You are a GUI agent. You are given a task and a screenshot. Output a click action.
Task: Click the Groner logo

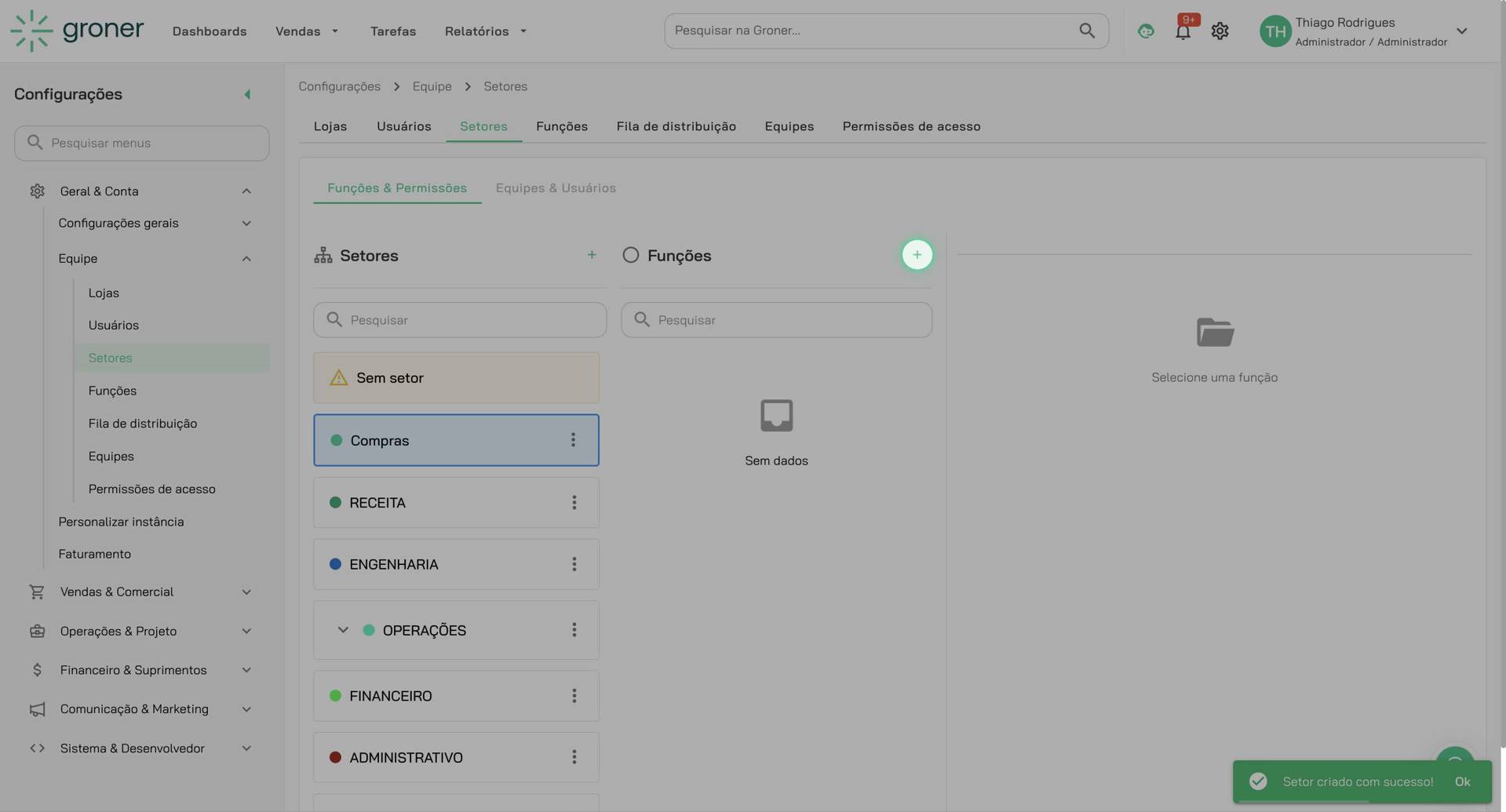(x=76, y=31)
